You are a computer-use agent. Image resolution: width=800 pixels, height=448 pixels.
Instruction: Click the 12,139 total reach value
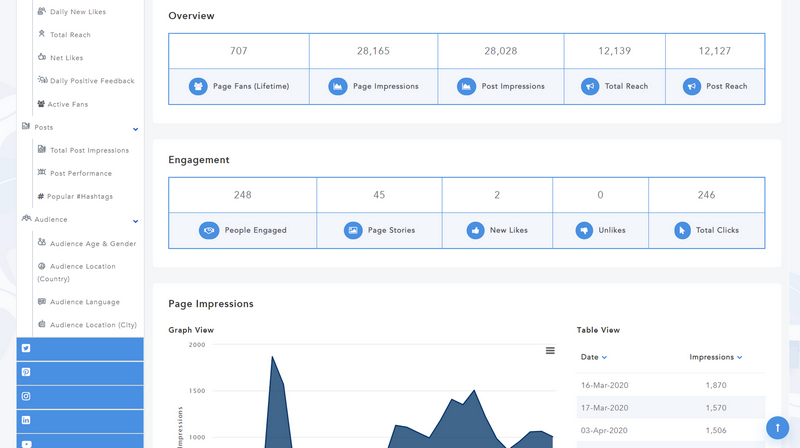[615, 51]
